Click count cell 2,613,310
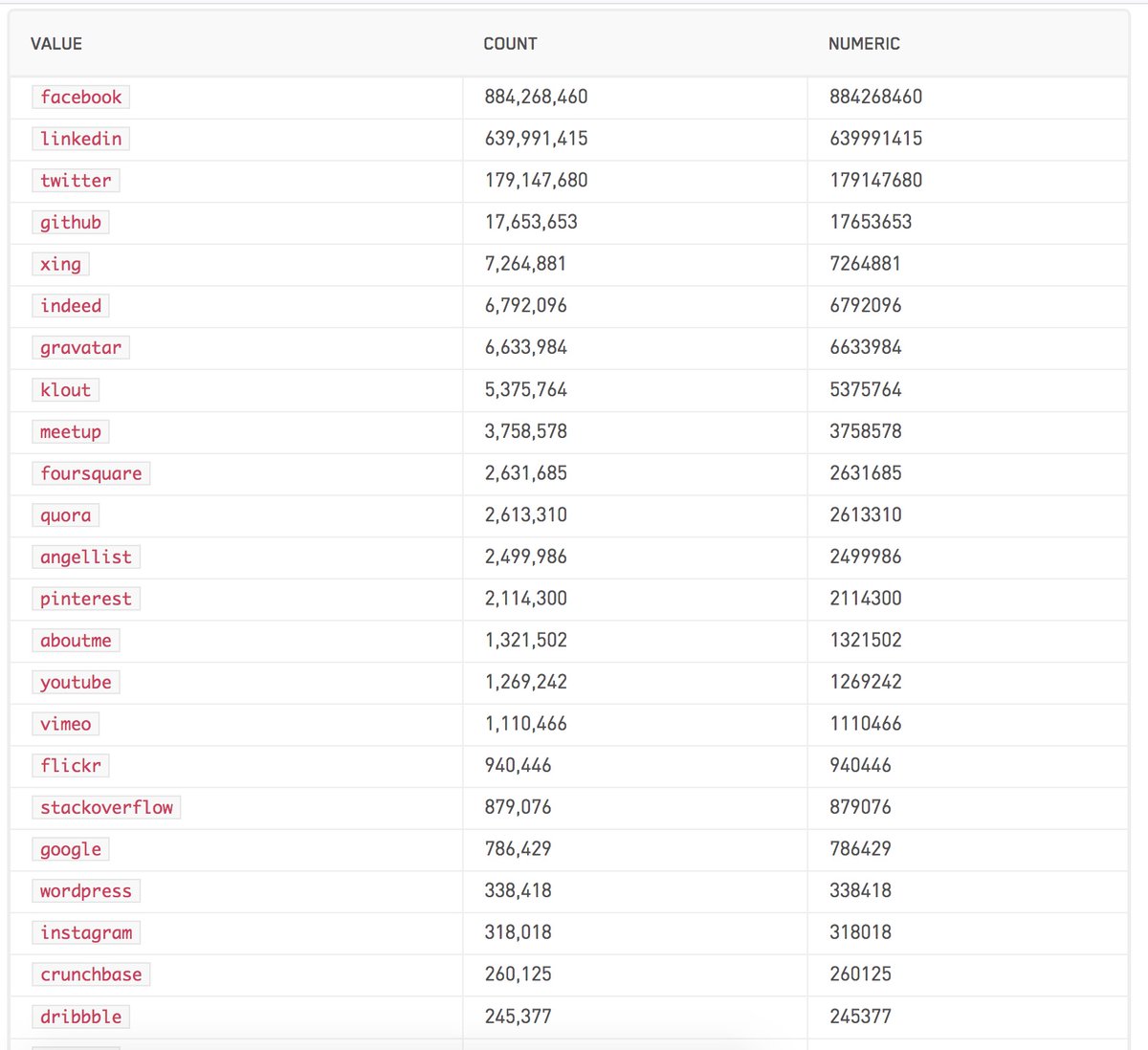Image resolution: width=1148 pixels, height=1050 pixels. point(525,515)
